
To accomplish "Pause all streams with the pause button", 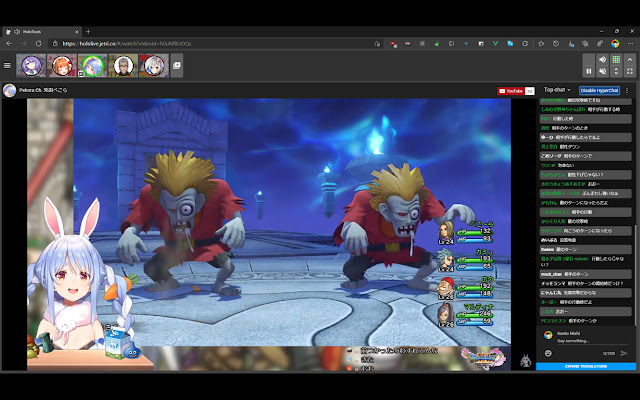I will tap(589, 71).
